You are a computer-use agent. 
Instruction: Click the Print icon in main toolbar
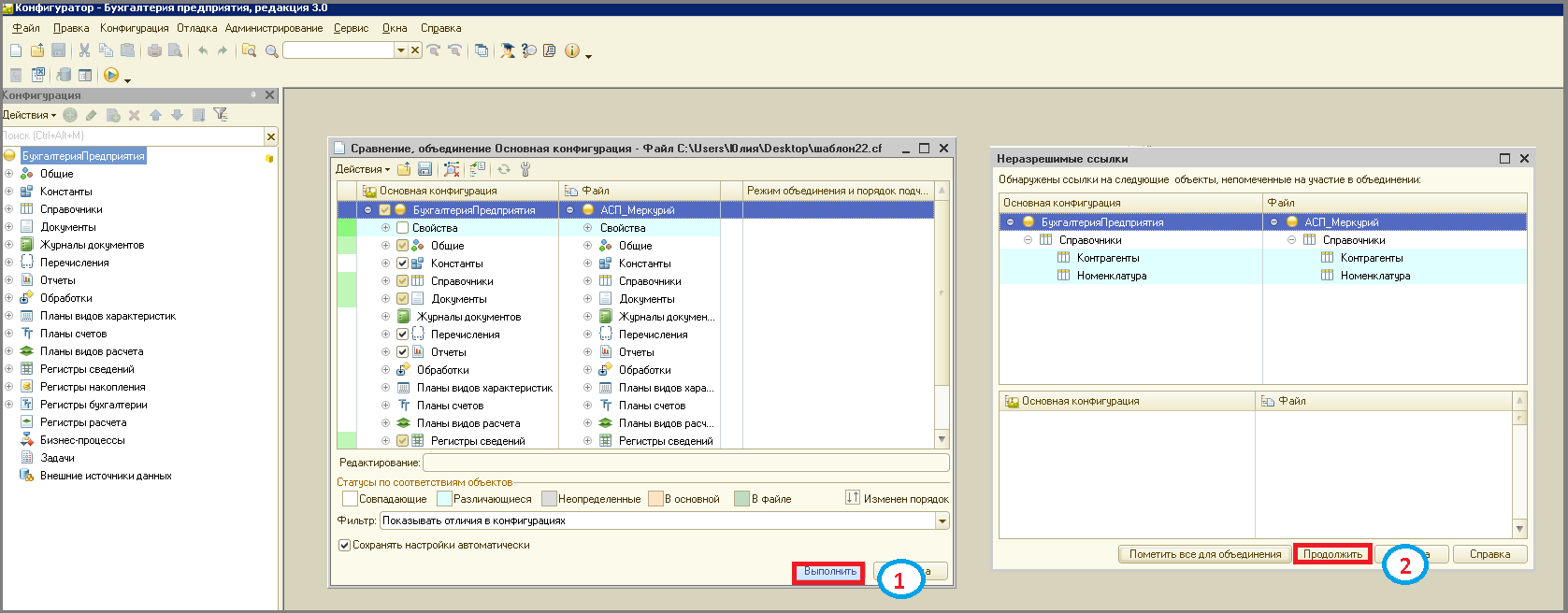point(154,50)
